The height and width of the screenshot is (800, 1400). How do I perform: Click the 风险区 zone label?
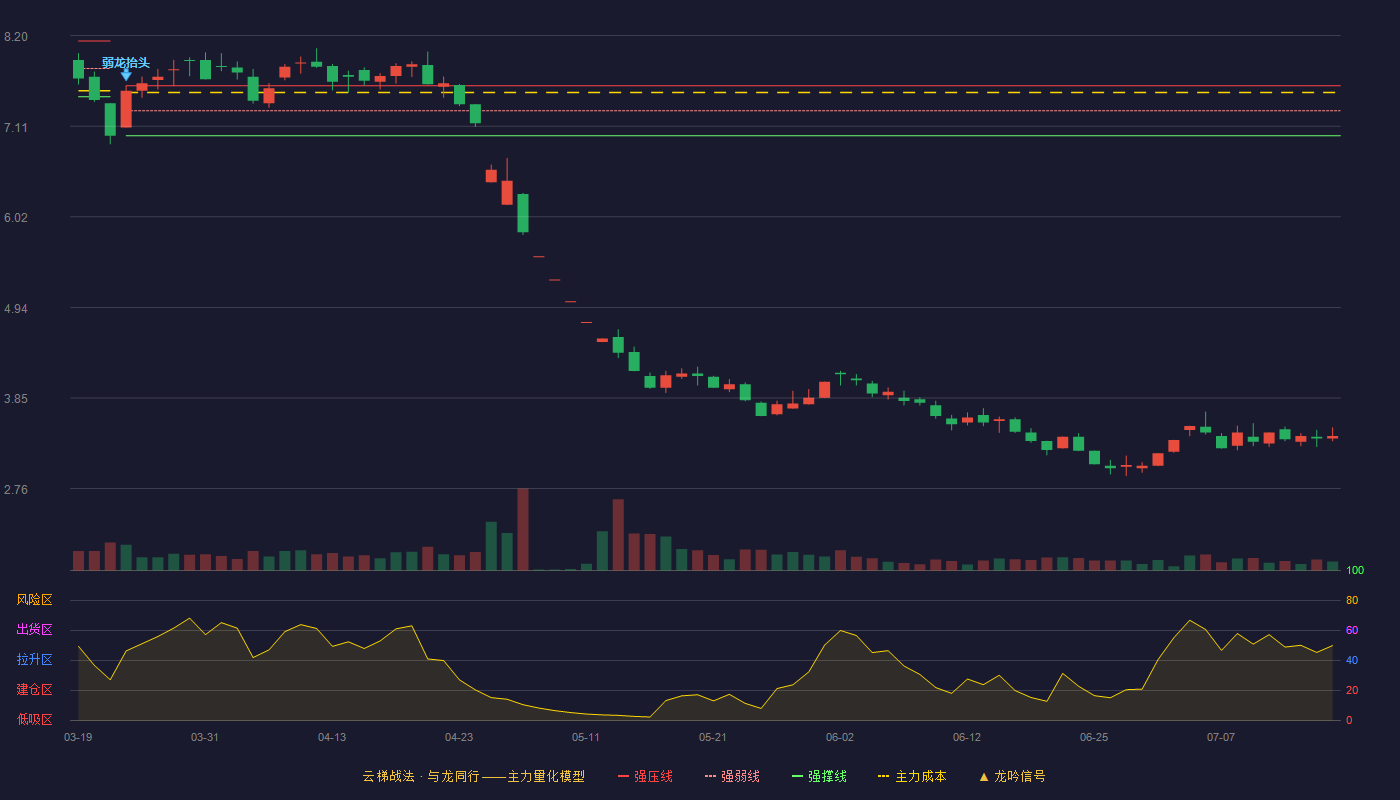pyautogui.click(x=34, y=600)
